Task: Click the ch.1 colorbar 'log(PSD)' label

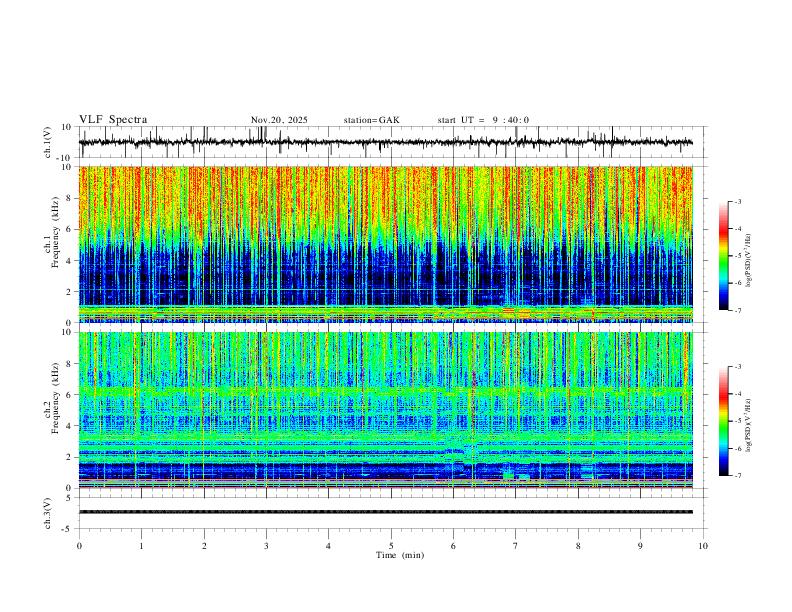Action: coord(749,261)
